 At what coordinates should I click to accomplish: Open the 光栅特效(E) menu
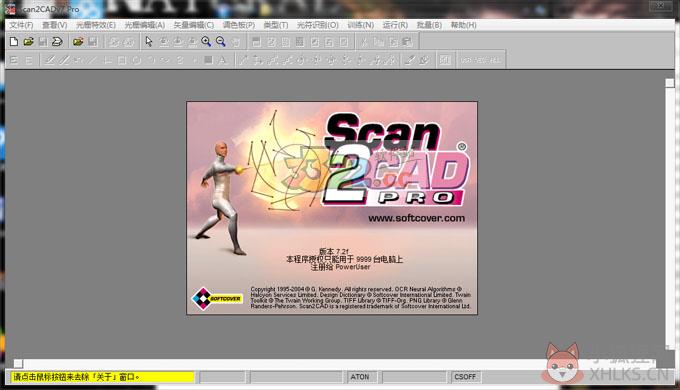click(96, 25)
